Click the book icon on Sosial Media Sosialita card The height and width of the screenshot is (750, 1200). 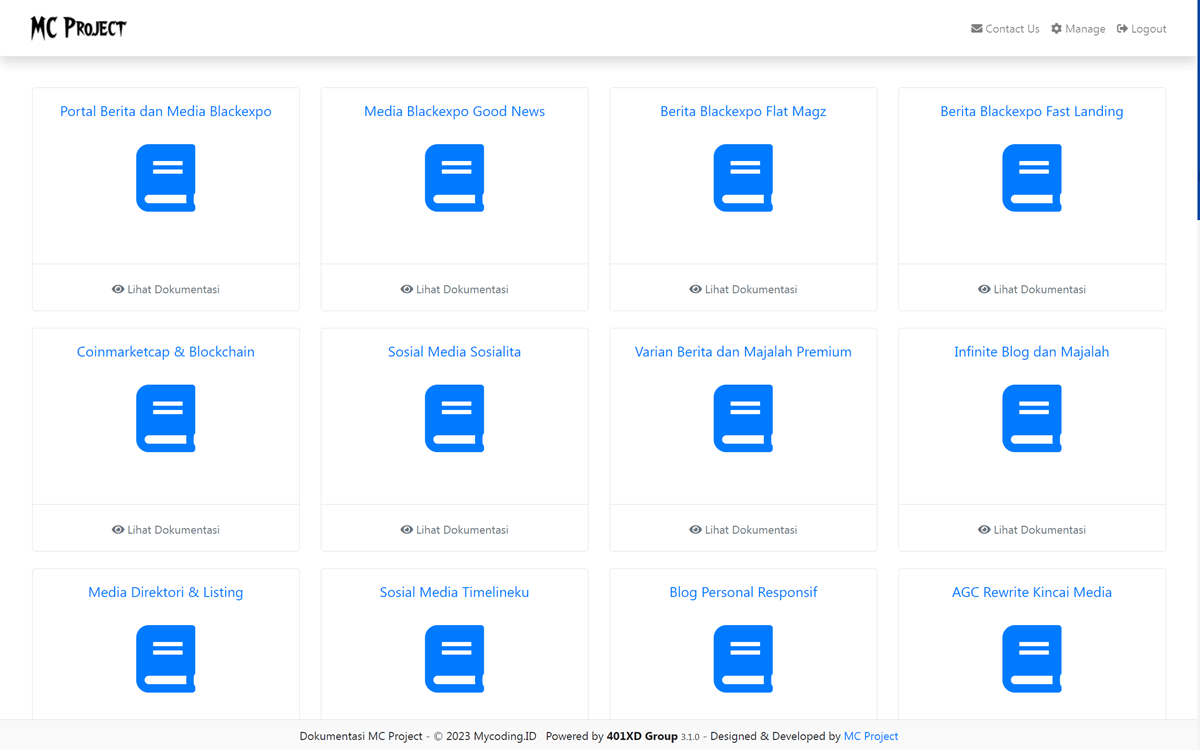point(454,418)
